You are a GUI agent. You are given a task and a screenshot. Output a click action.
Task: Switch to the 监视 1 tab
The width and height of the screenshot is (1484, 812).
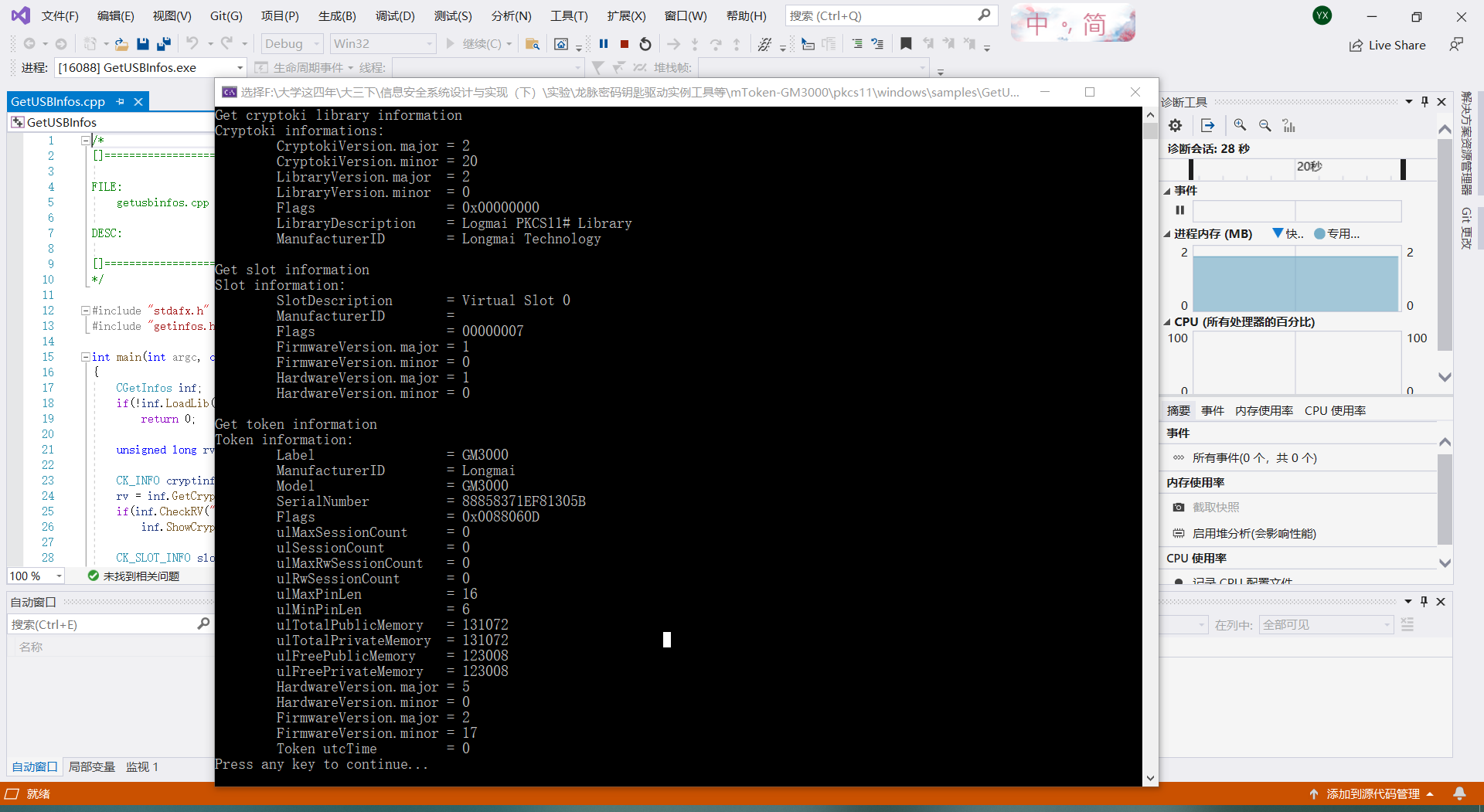[x=142, y=766]
